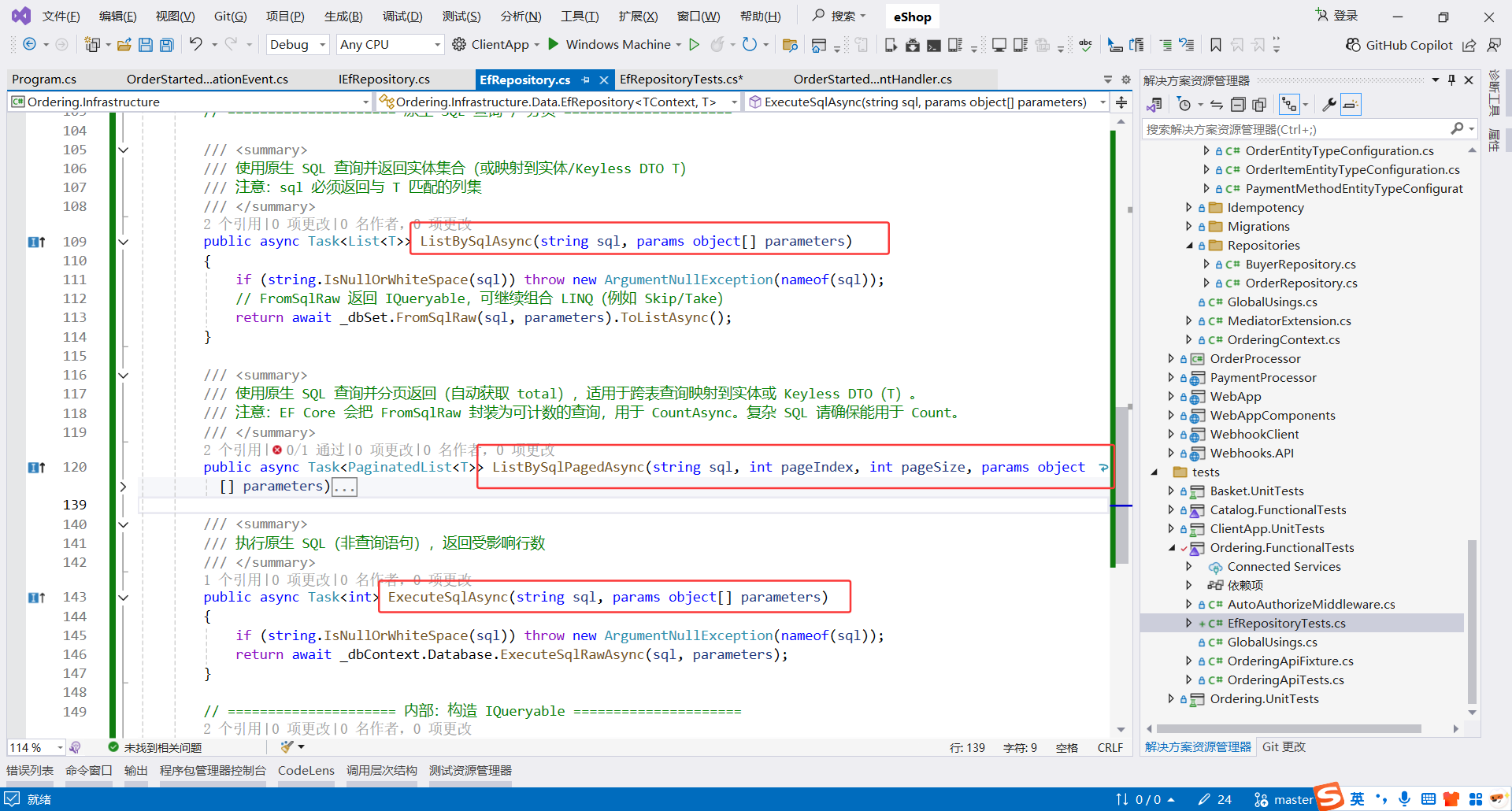Open the Any CPU platform dropdown

(390, 45)
